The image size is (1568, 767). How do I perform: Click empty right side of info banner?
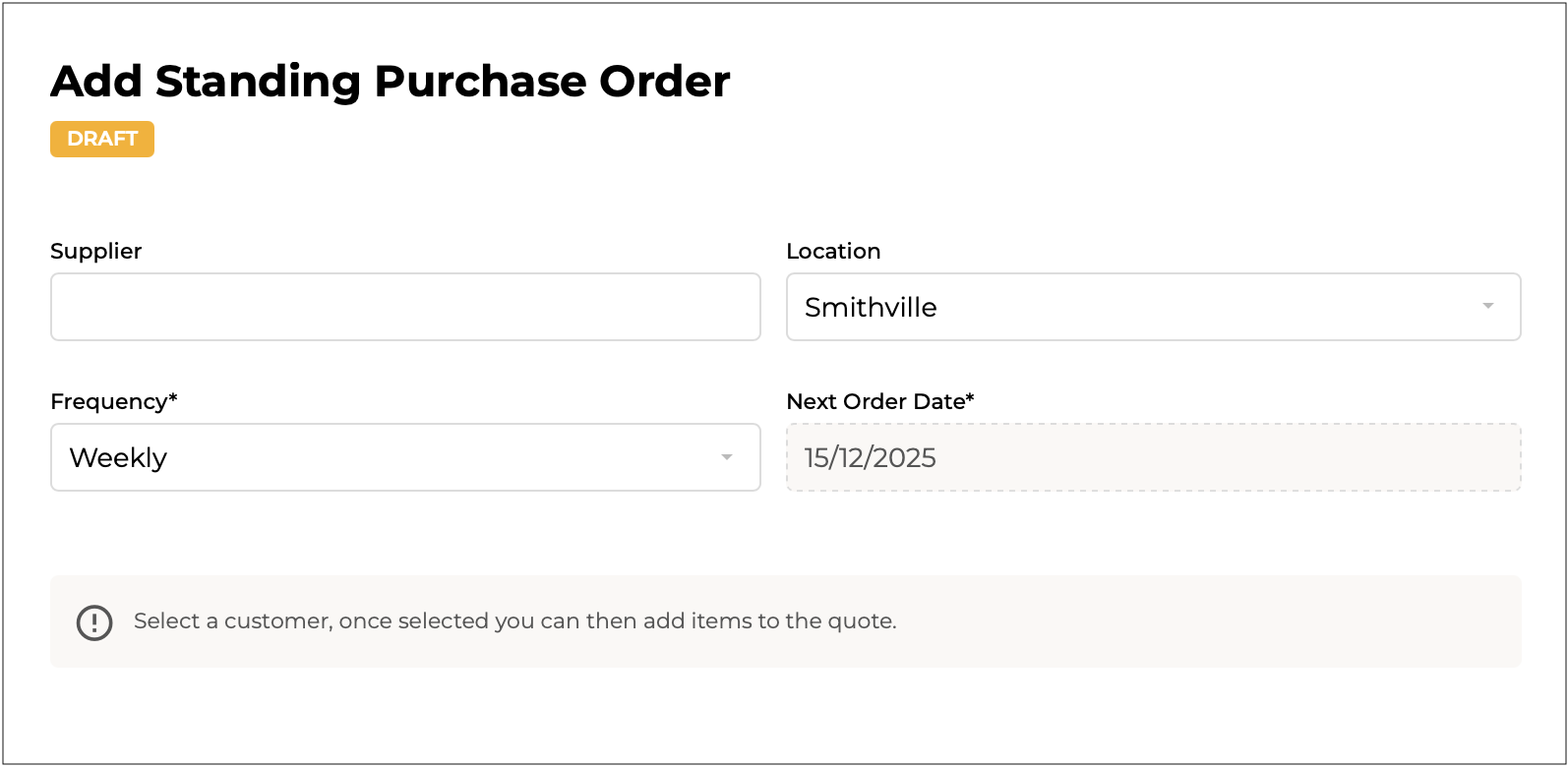tap(1230, 621)
